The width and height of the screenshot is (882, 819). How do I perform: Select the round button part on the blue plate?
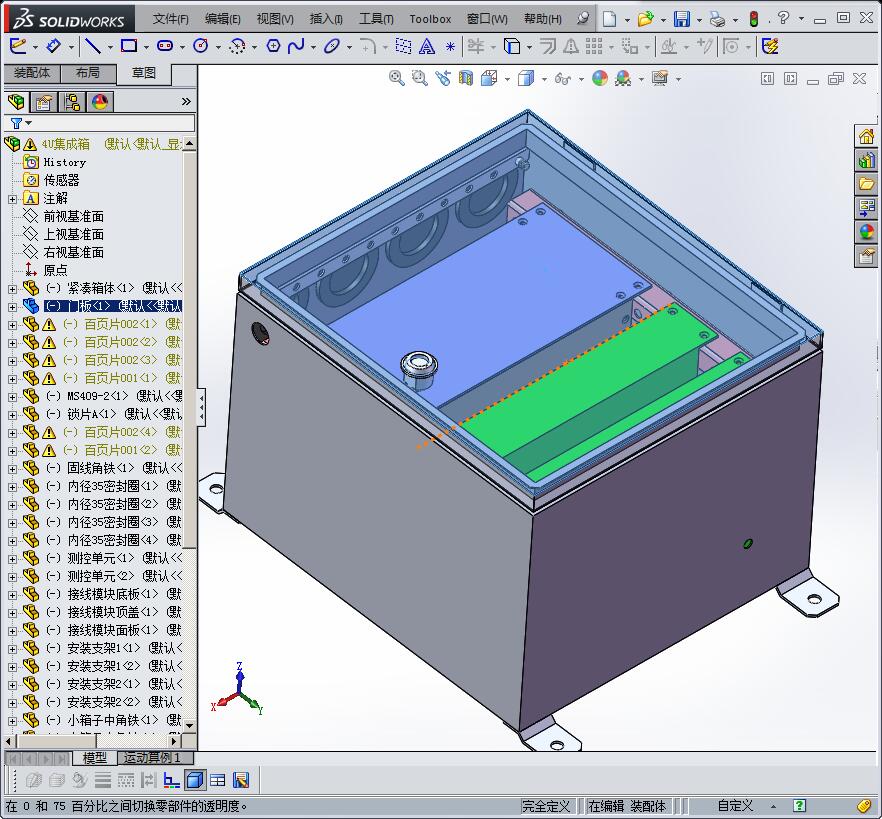click(x=418, y=369)
